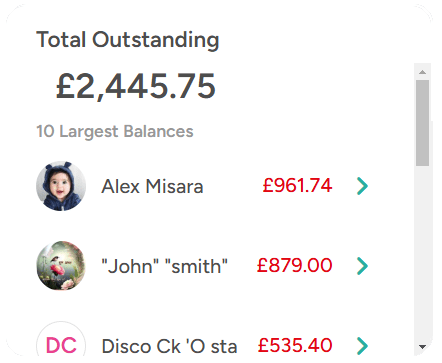Click the 10 Largest Balances label
Image resolution: width=442 pixels, height=363 pixels.
click(x=115, y=131)
